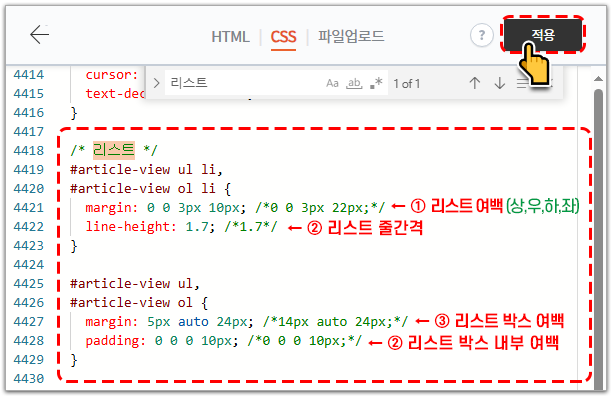Screen dimensions: 612x396
Task: Click the #article-view ul, selector
Action: 135,284
